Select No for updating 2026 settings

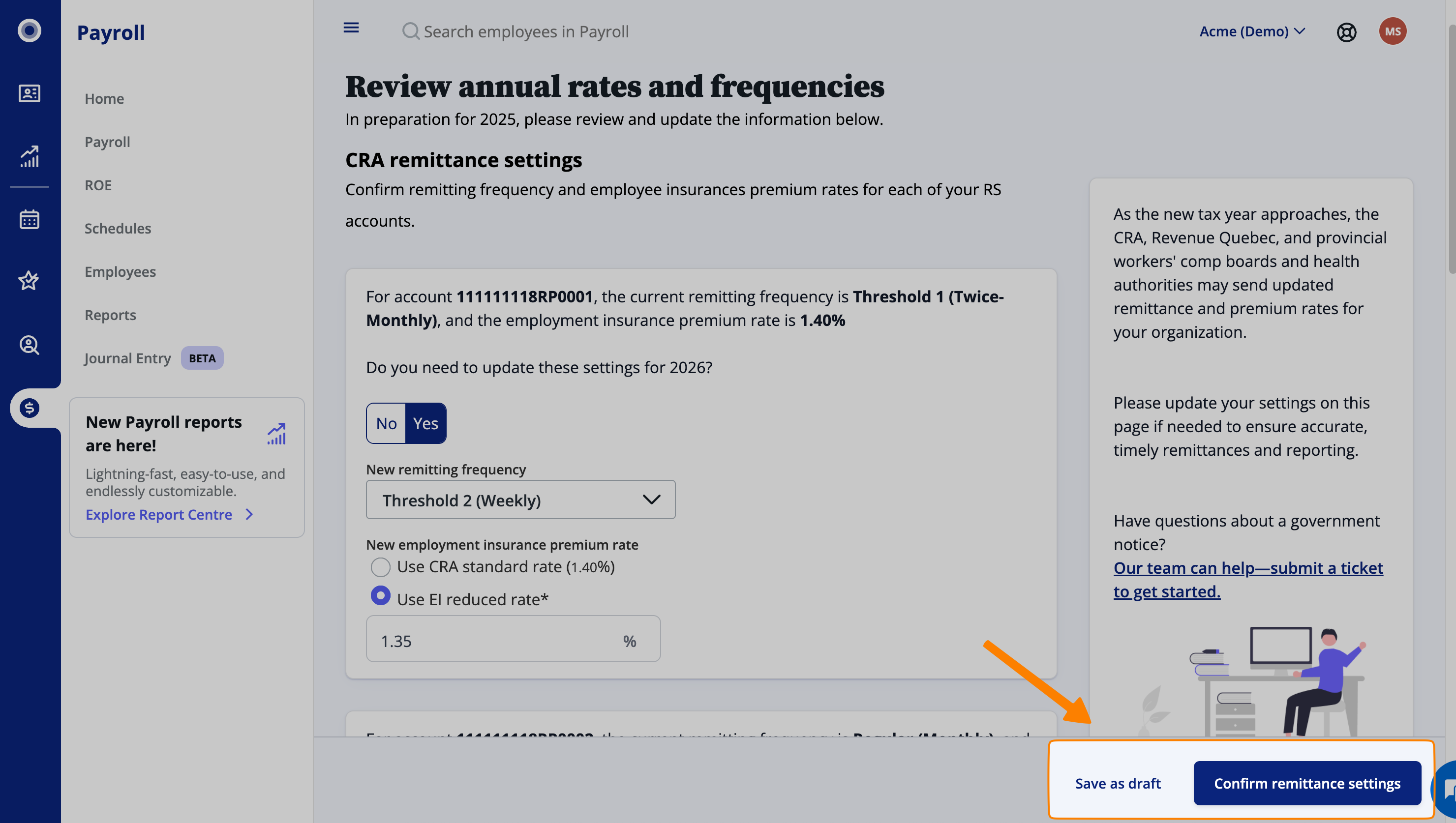pyautogui.click(x=386, y=423)
